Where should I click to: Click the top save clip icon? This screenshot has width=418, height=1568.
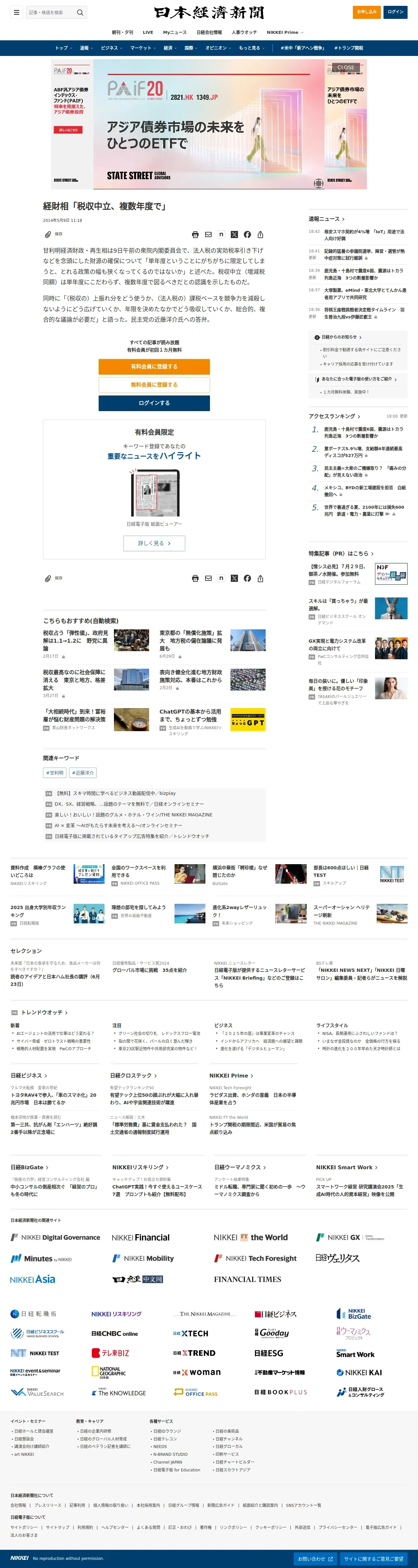coord(48,235)
